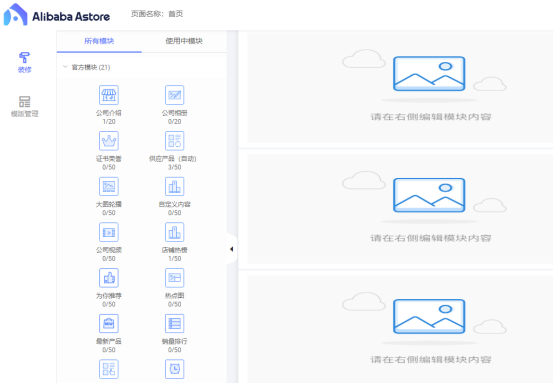This screenshot has width=554, height=383.
Task: Add the 公司相册 company album module
Action: point(175,95)
